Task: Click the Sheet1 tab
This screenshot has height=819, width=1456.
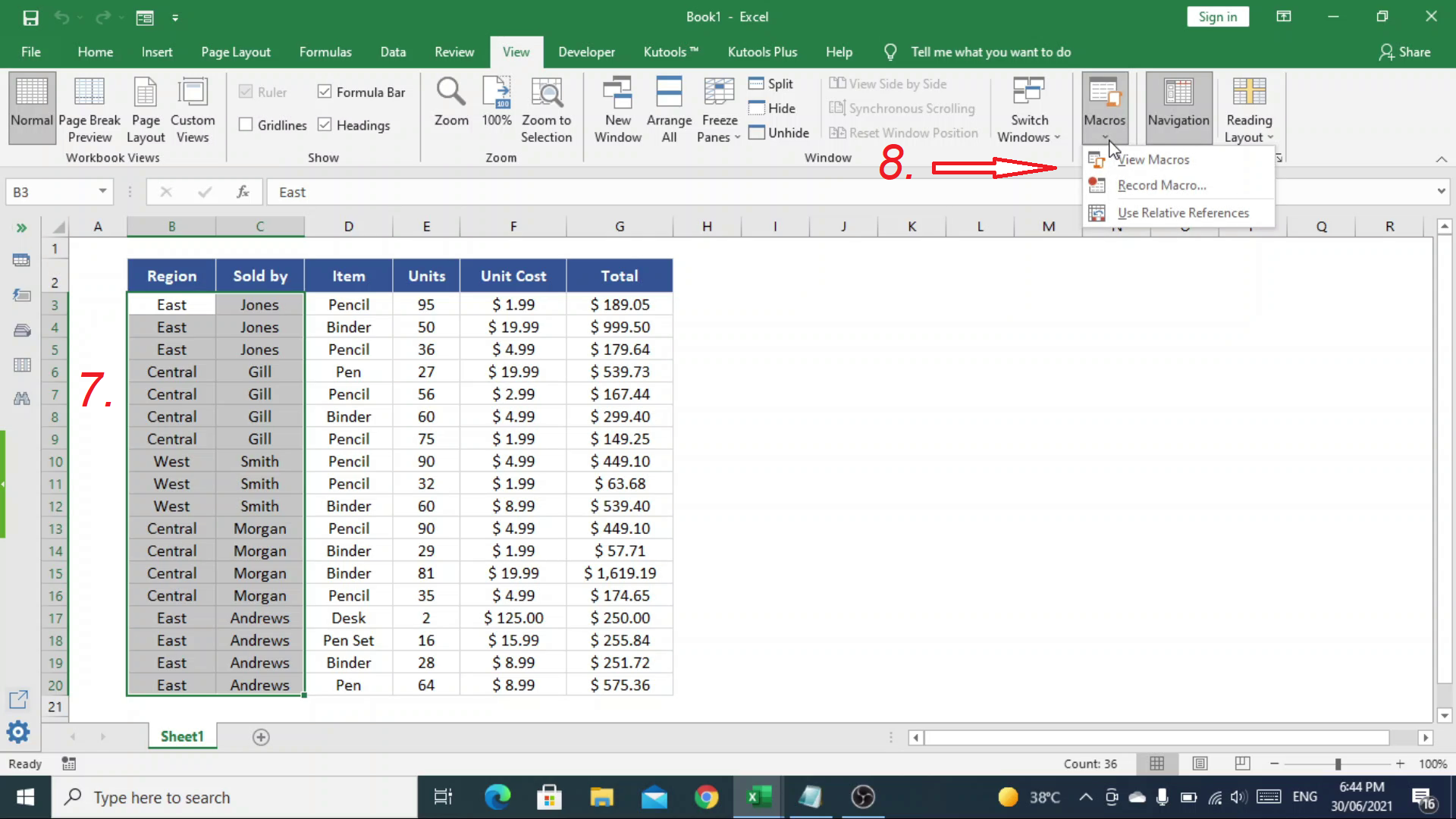Action: tap(181, 736)
